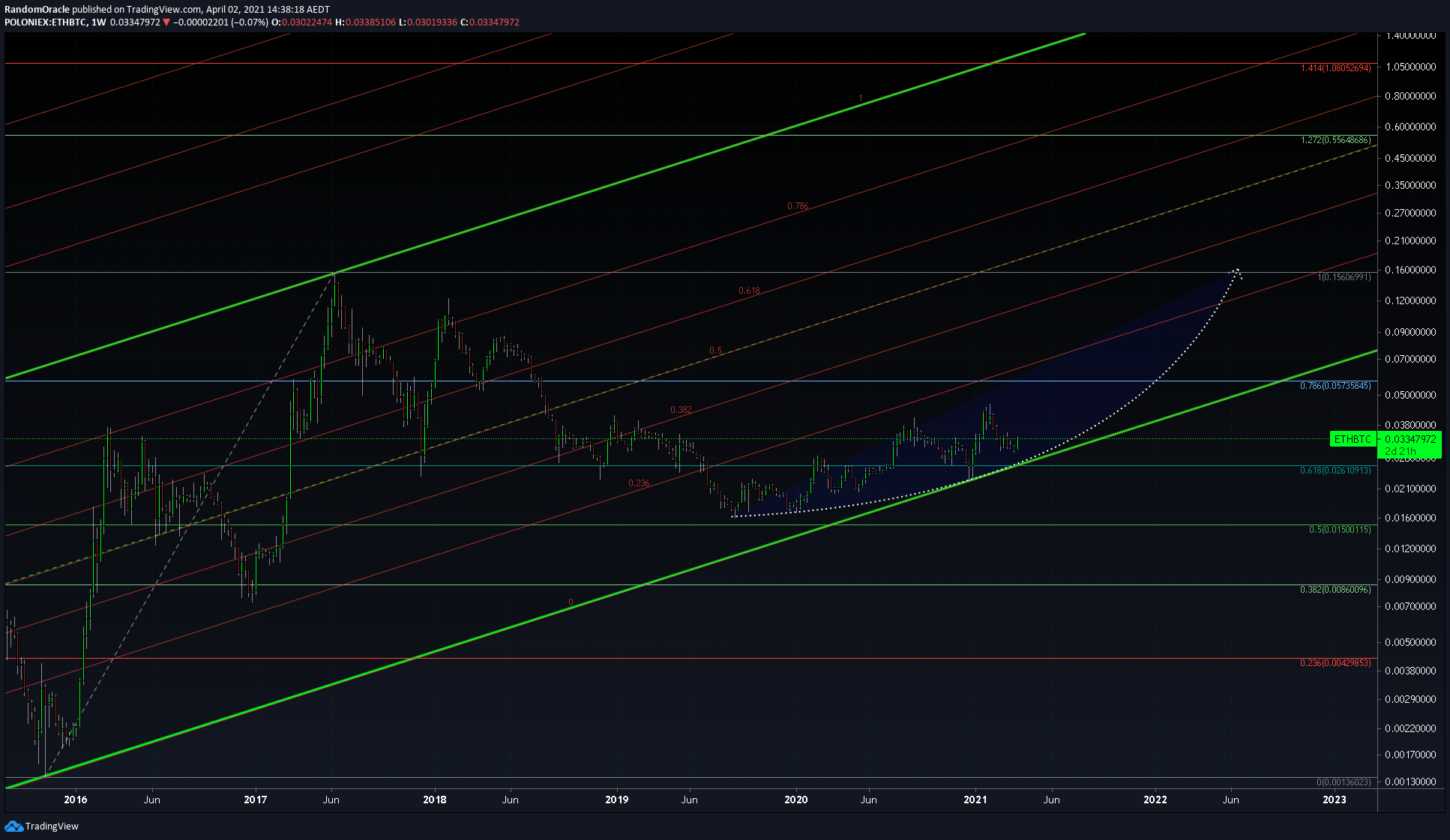Click the 0.5(0.01500115) Fibonacci level label
The width and height of the screenshot is (1450, 840).
[x=1340, y=530]
